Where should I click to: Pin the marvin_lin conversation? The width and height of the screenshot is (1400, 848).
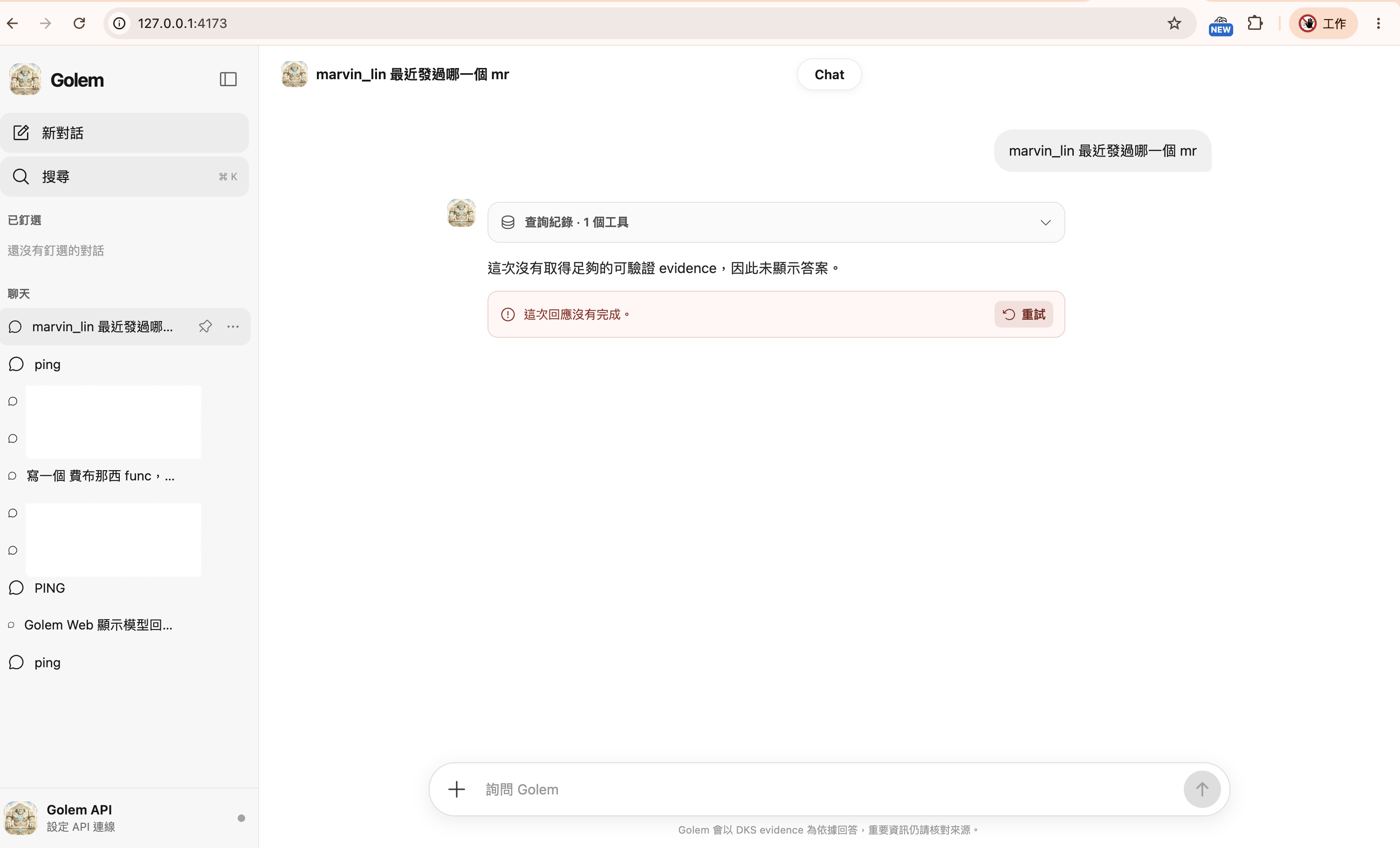205,327
